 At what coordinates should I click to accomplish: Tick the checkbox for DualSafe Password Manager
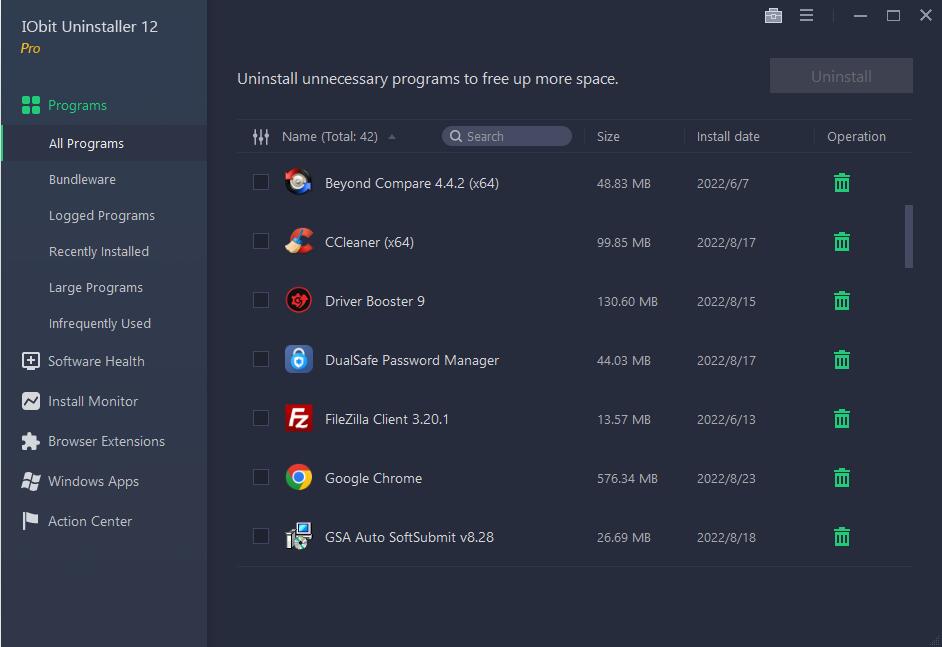point(261,359)
